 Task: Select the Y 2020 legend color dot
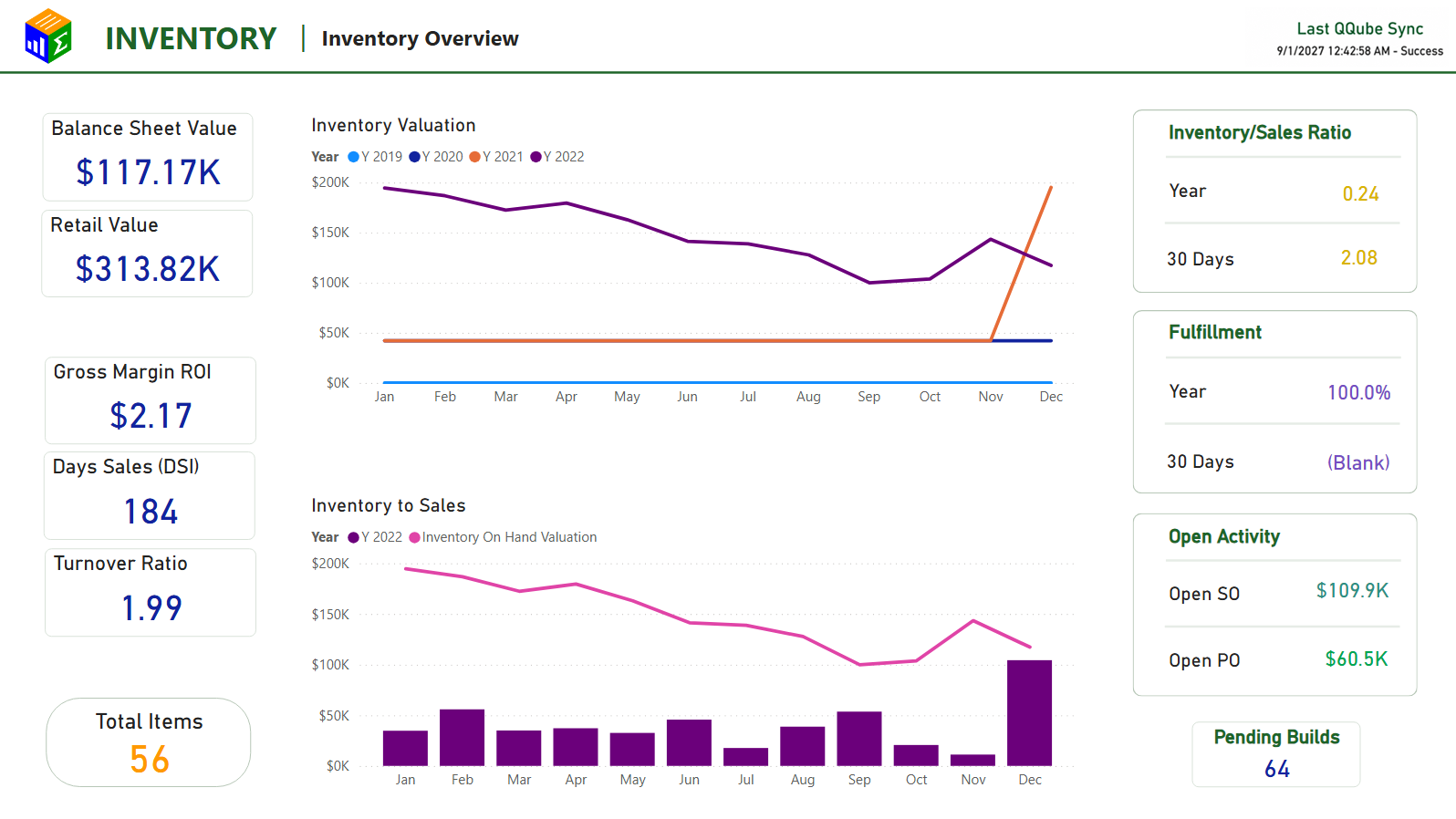point(415,157)
